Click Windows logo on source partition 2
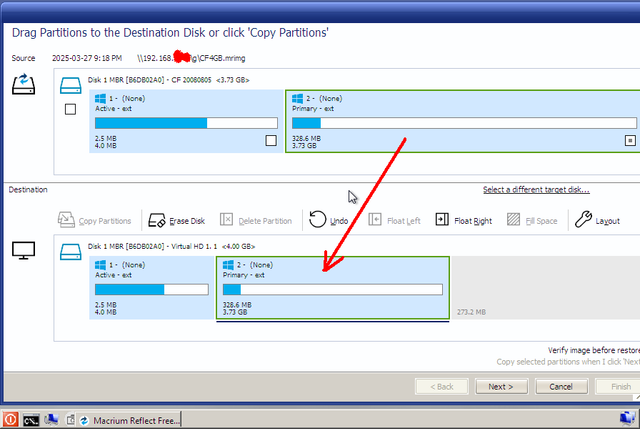Screen dimensions: 640x429 coord(298,98)
